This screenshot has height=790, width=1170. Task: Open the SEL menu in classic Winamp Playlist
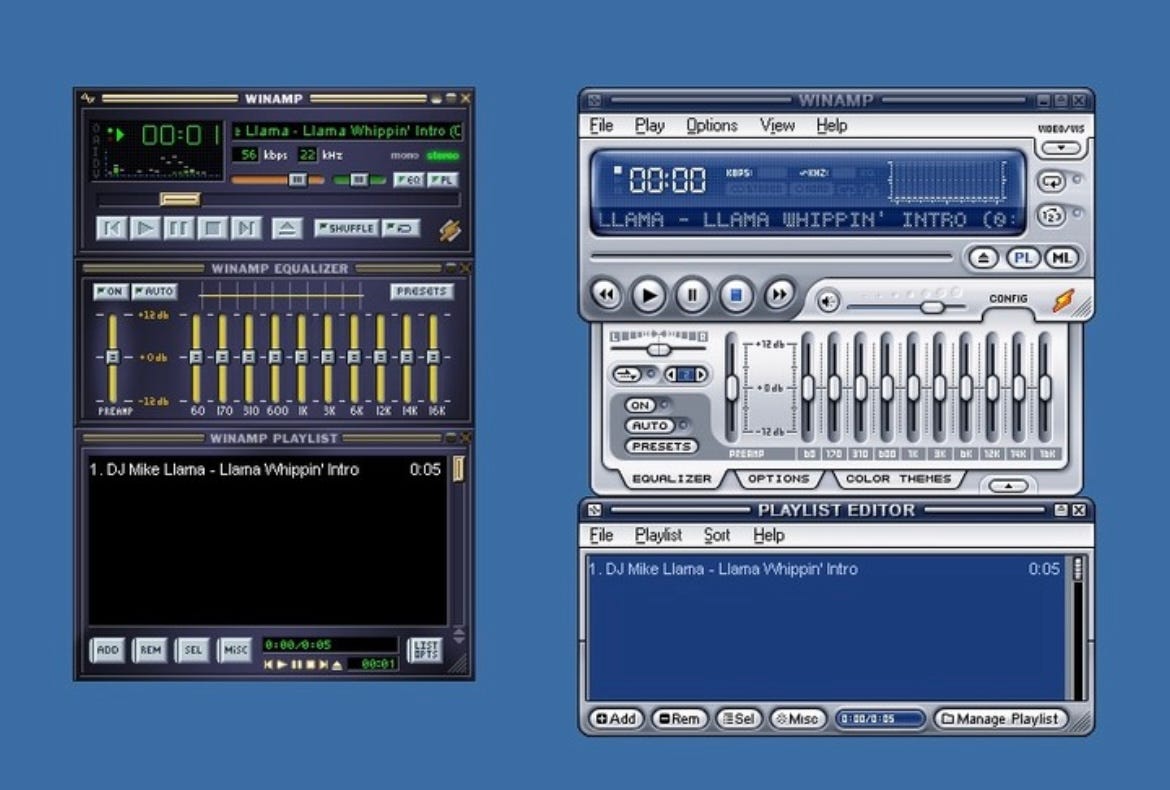pos(193,650)
